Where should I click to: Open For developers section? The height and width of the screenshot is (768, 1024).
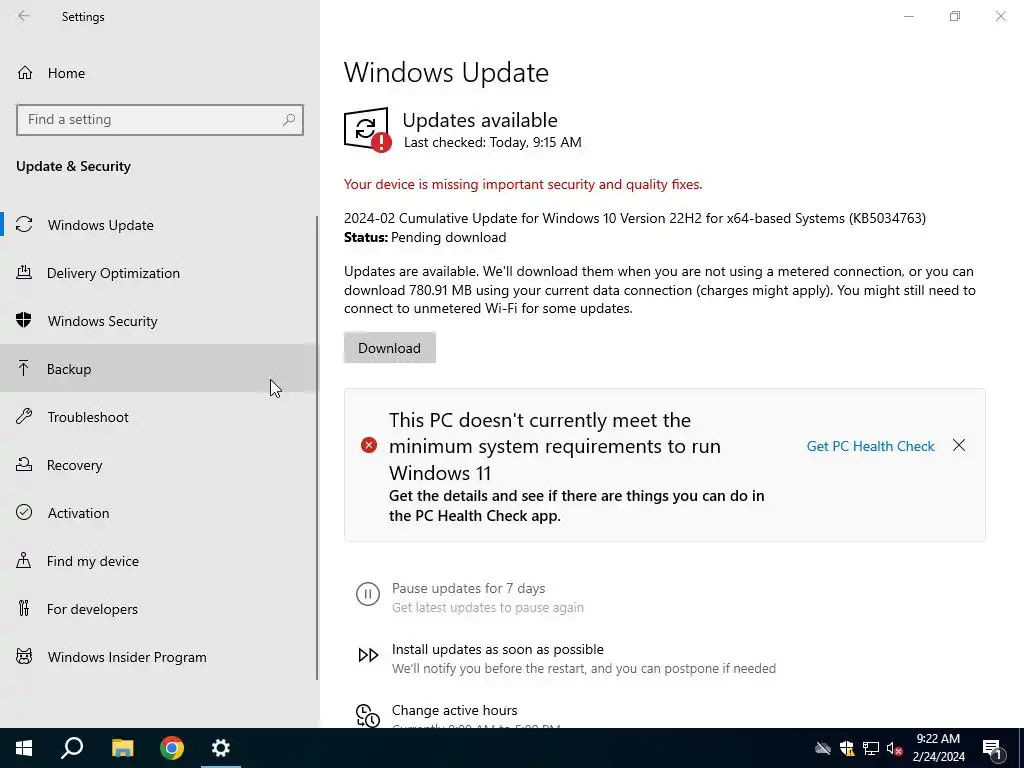pos(159,609)
